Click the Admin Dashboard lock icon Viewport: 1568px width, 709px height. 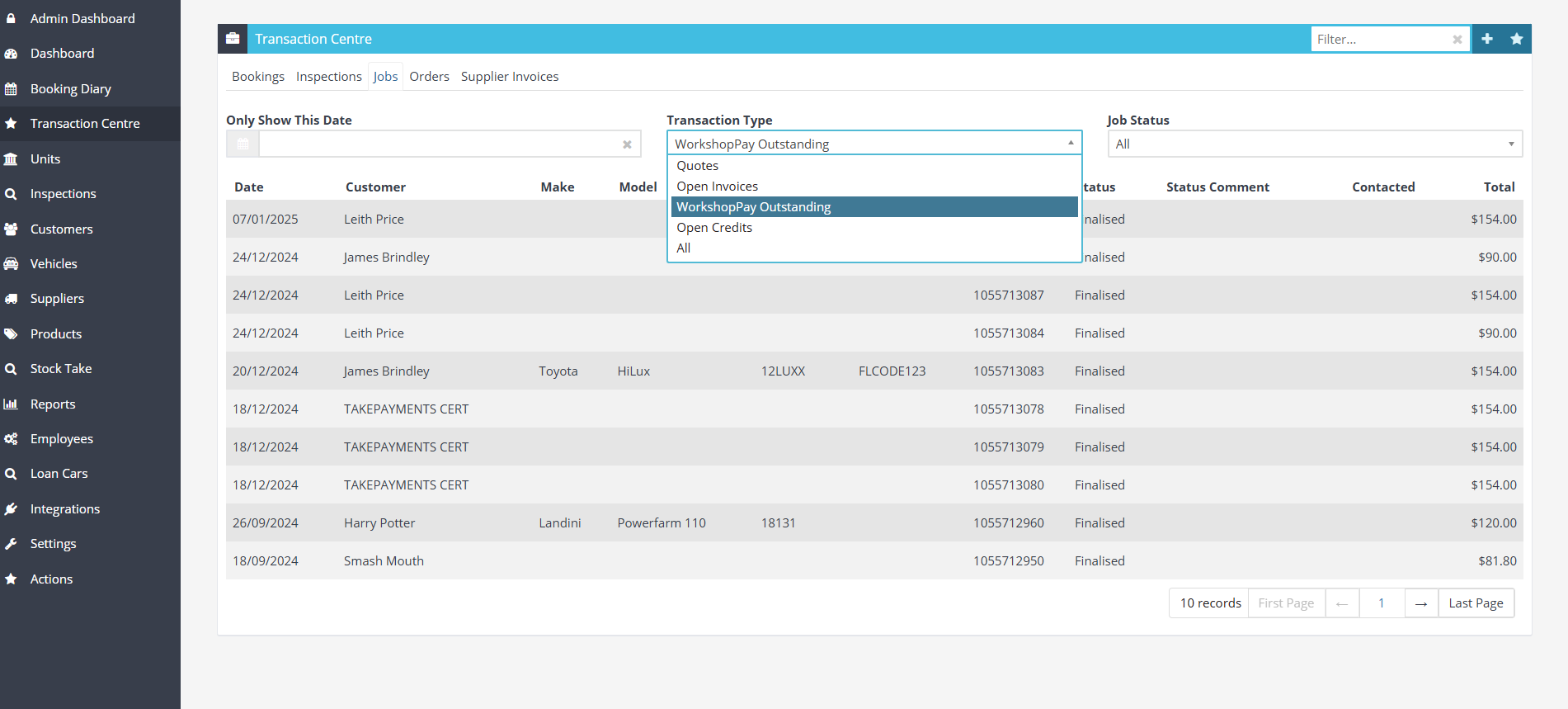click(11, 18)
